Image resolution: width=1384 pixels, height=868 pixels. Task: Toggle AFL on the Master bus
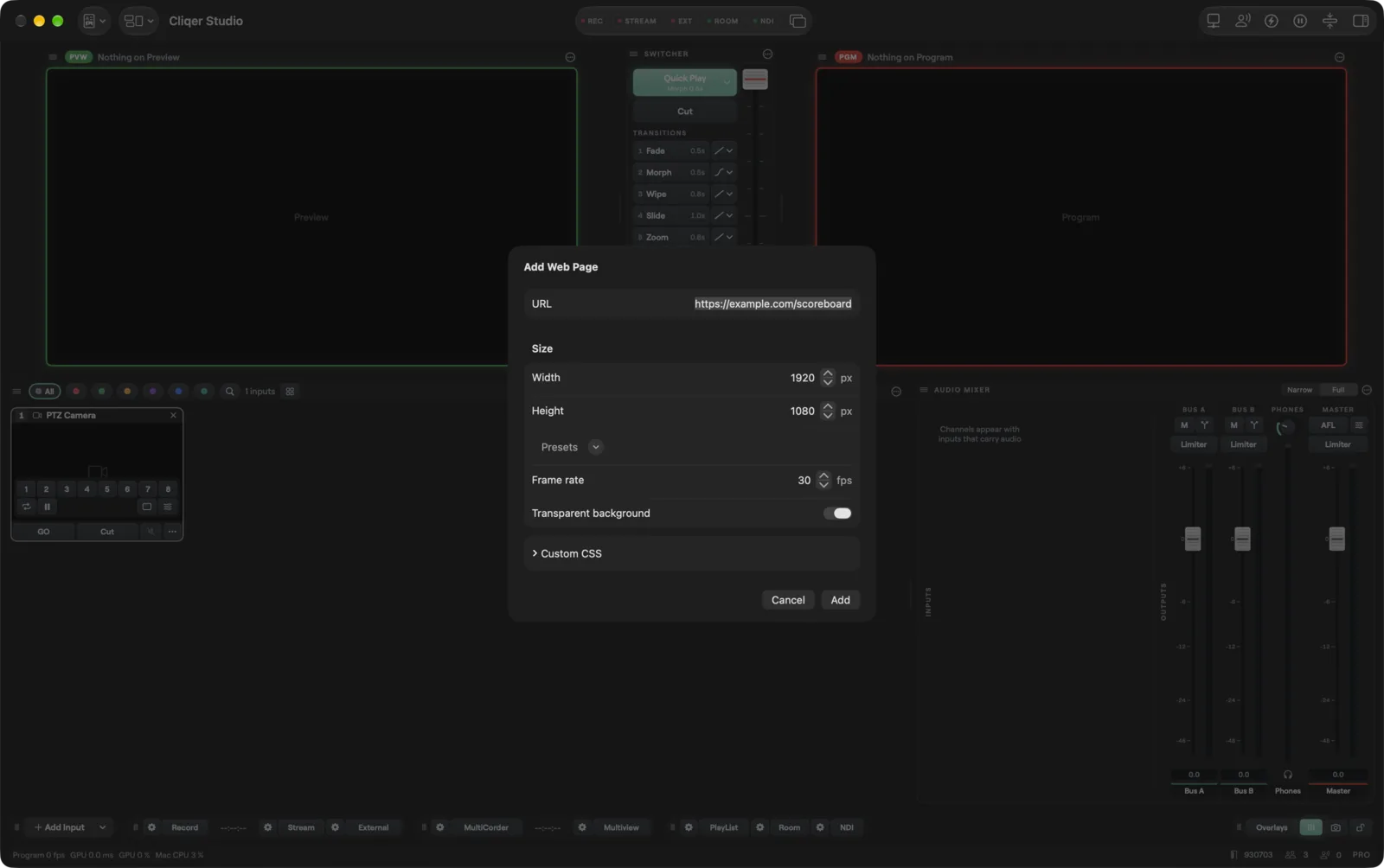1328,425
